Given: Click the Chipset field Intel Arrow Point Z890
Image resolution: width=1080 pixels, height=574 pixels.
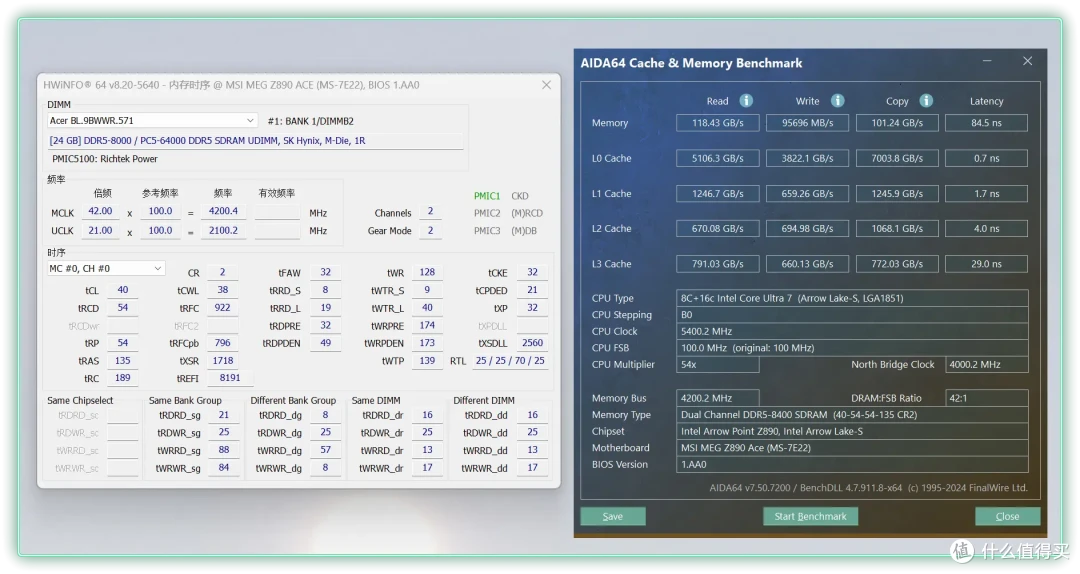Looking at the screenshot, I should [852, 431].
